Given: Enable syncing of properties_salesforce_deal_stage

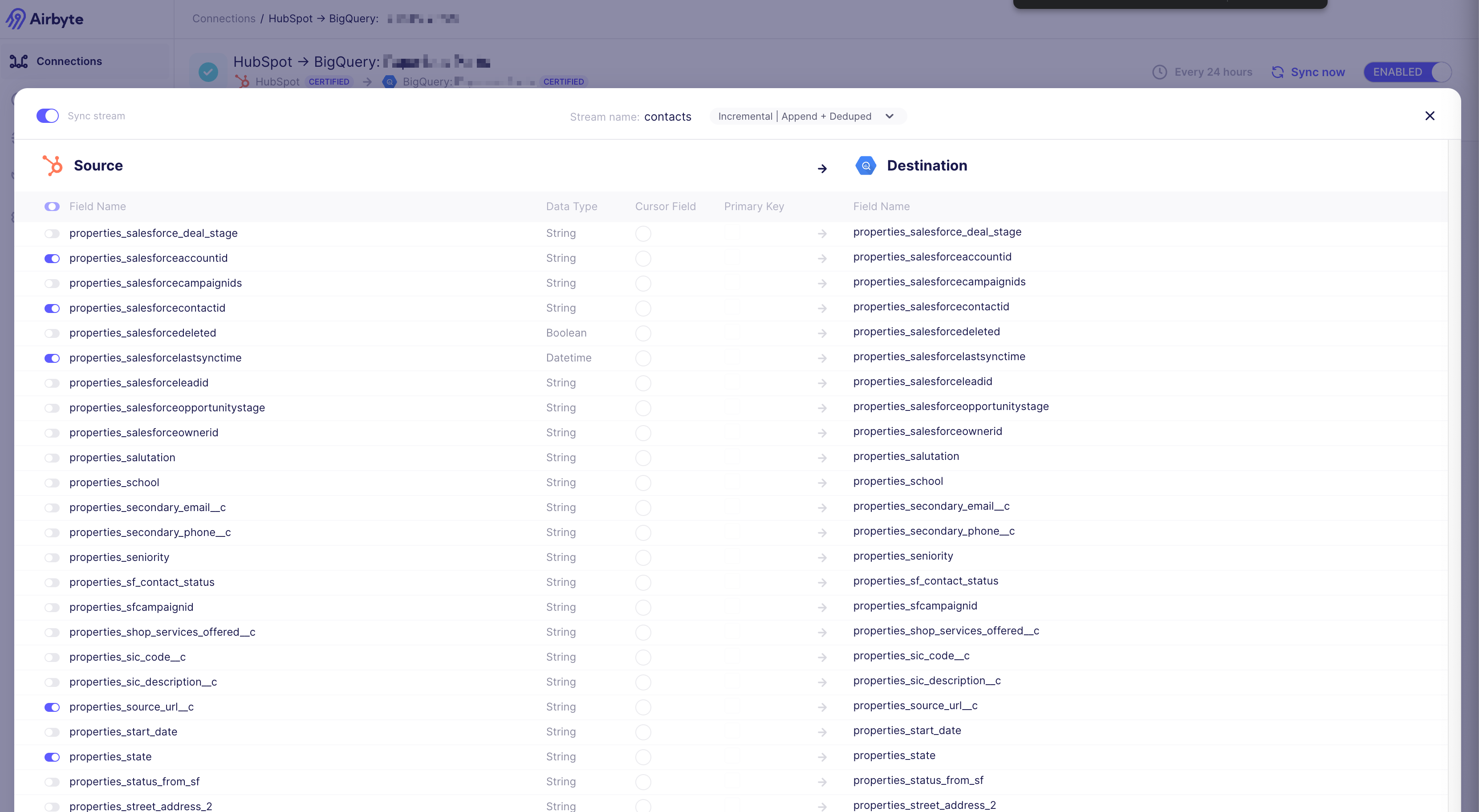Looking at the screenshot, I should tap(52, 233).
